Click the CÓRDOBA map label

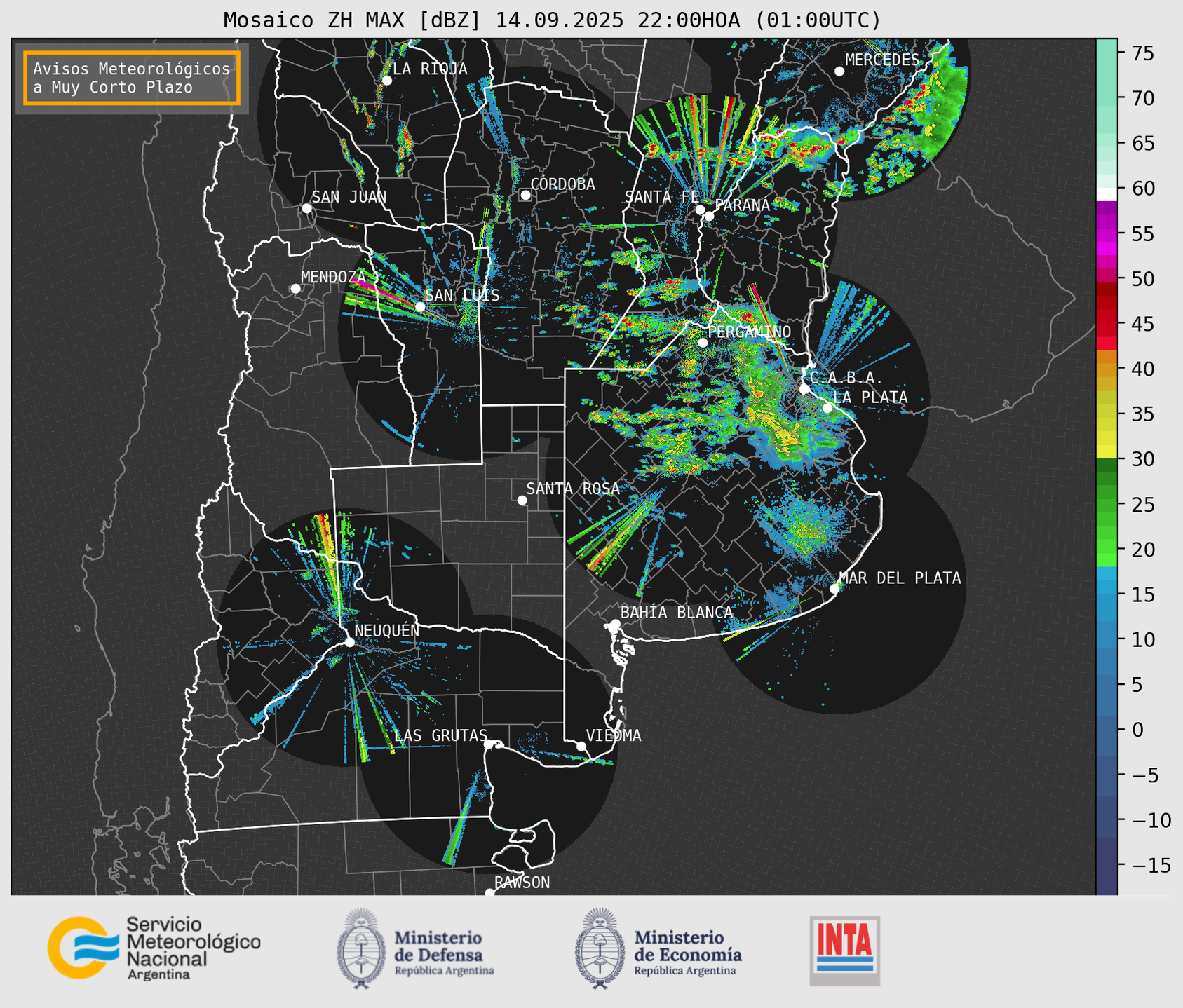coord(562,184)
